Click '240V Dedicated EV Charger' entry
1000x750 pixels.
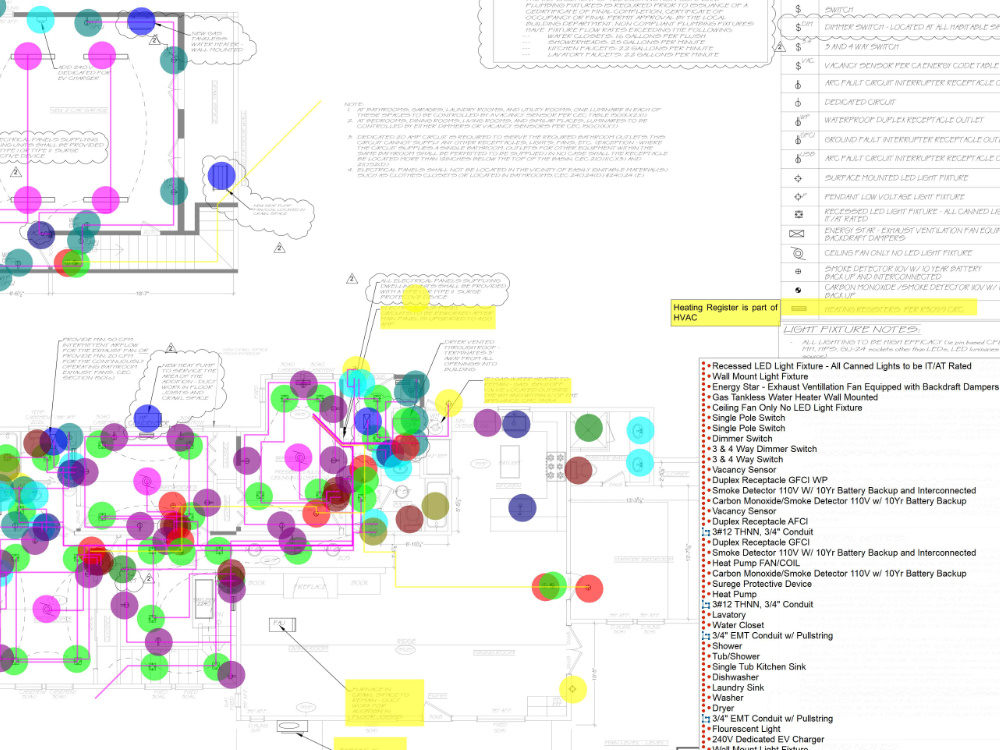click(x=768, y=740)
